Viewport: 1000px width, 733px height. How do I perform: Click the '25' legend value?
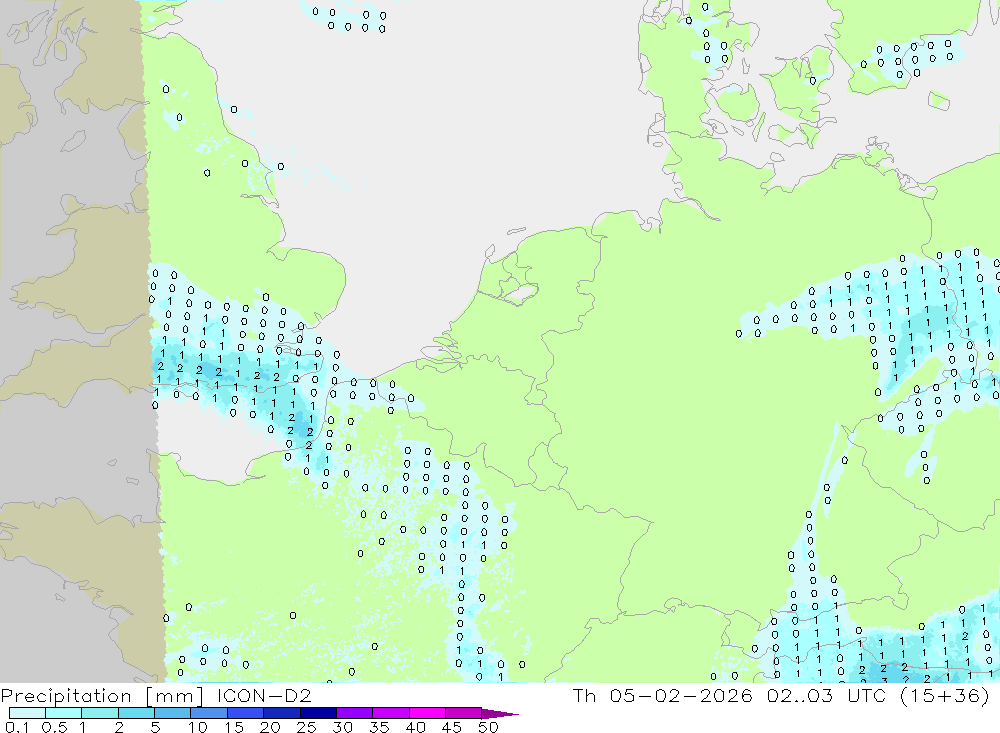click(307, 727)
